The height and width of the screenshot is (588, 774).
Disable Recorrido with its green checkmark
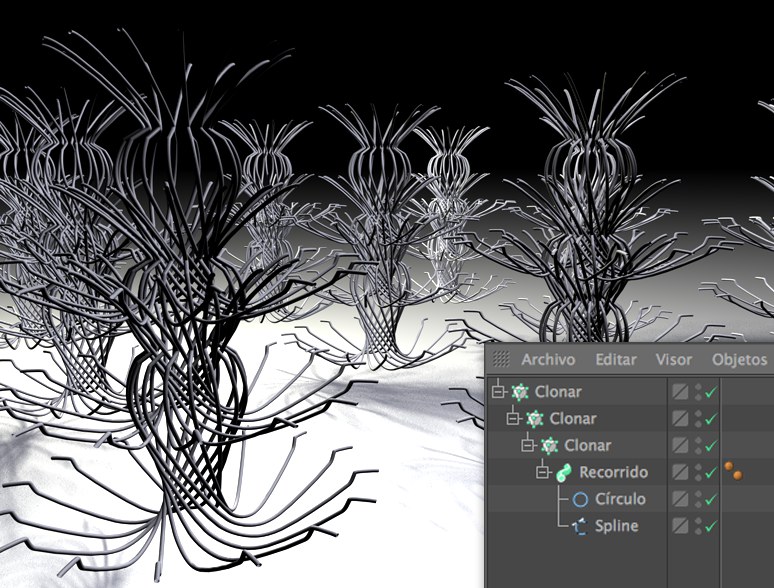click(711, 472)
